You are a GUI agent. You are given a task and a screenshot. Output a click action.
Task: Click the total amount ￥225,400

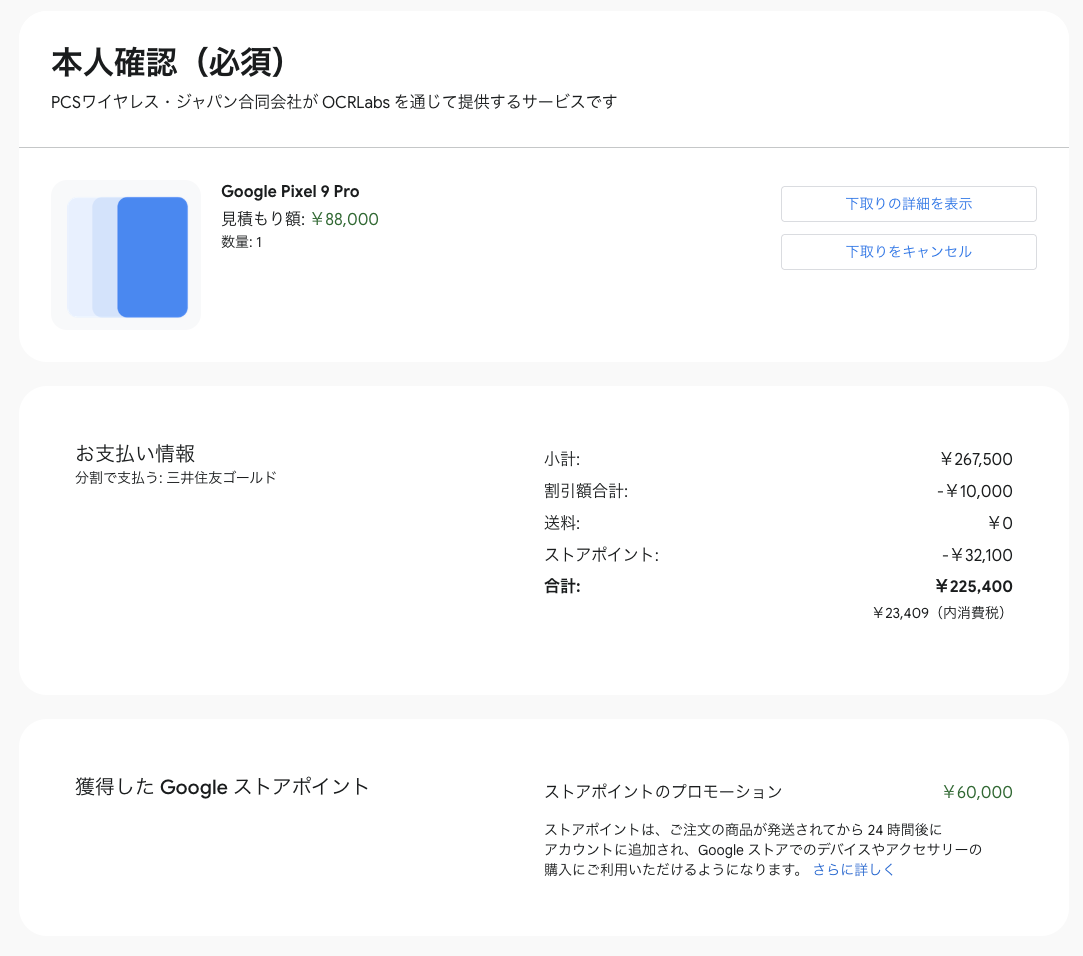click(974, 586)
